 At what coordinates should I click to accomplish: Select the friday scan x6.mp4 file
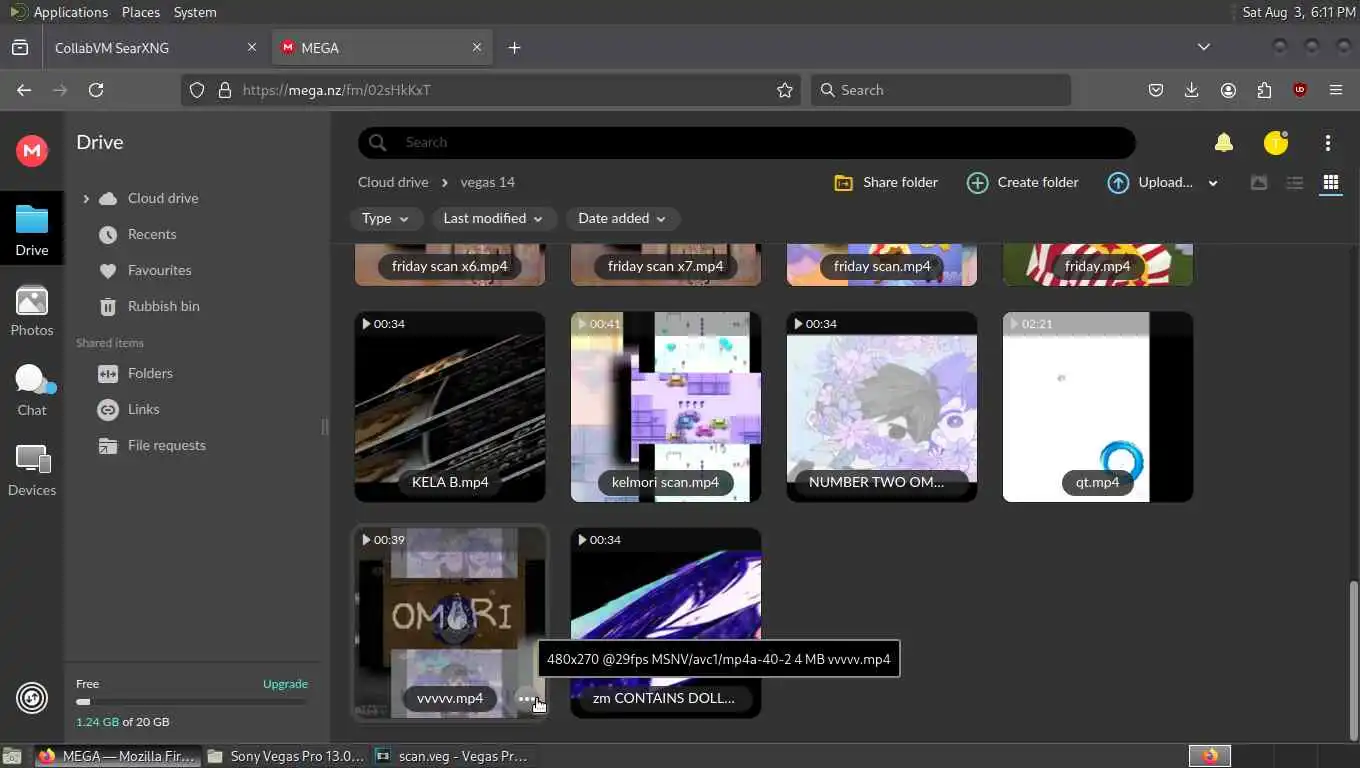click(x=450, y=265)
